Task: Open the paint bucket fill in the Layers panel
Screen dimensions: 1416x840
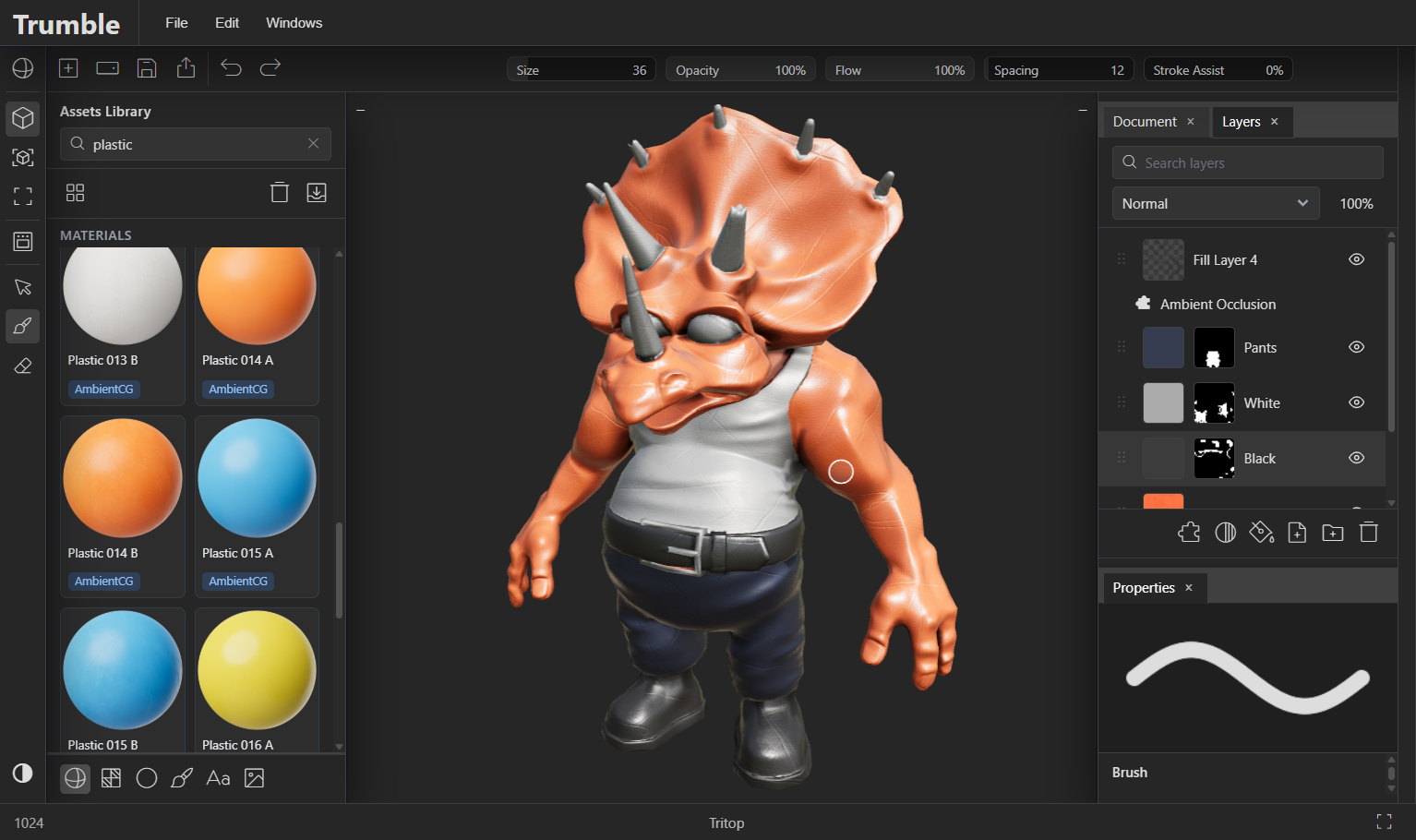Action: click(1261, 532)
